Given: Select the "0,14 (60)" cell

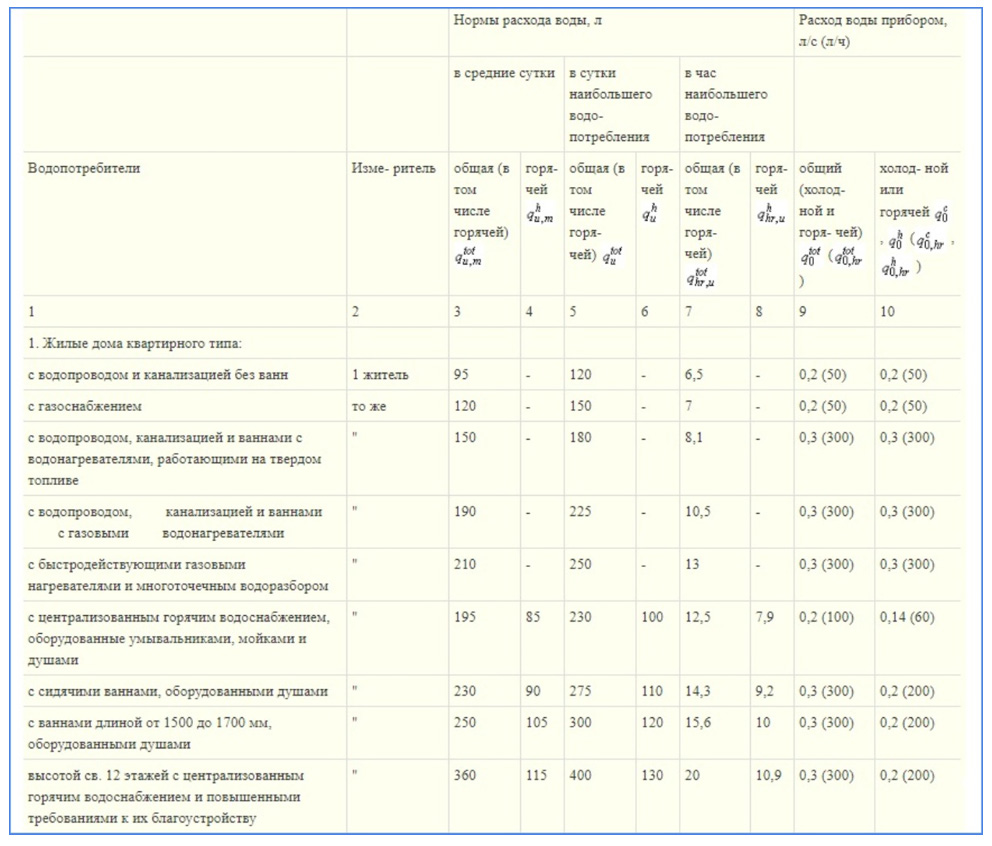Looking at the screenshot, I should 907,617.
